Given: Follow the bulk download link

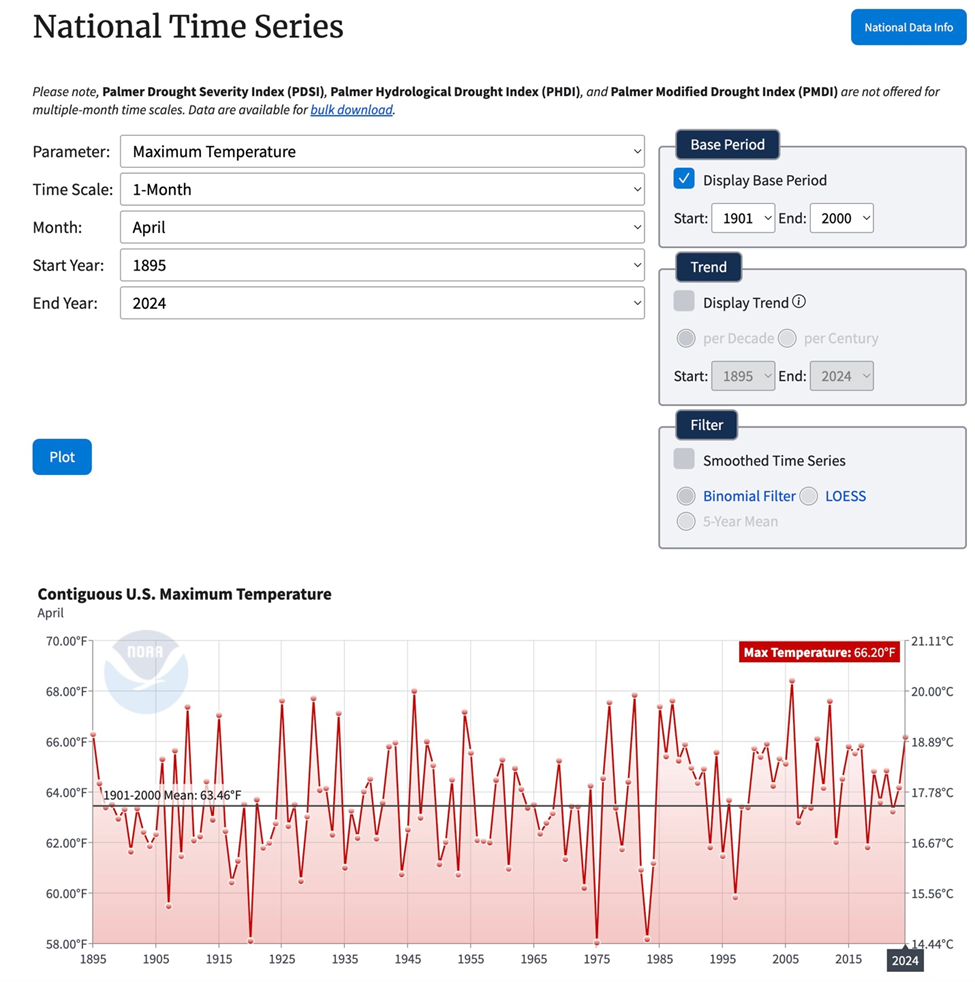Looking at the screenshot, I should (x=351, y=110).
